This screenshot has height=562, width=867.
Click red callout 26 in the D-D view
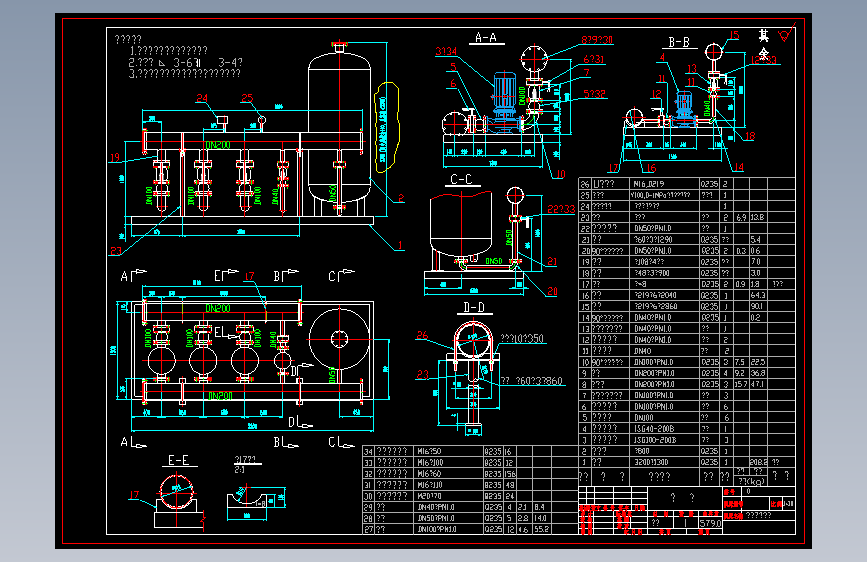tap(422, 335)
